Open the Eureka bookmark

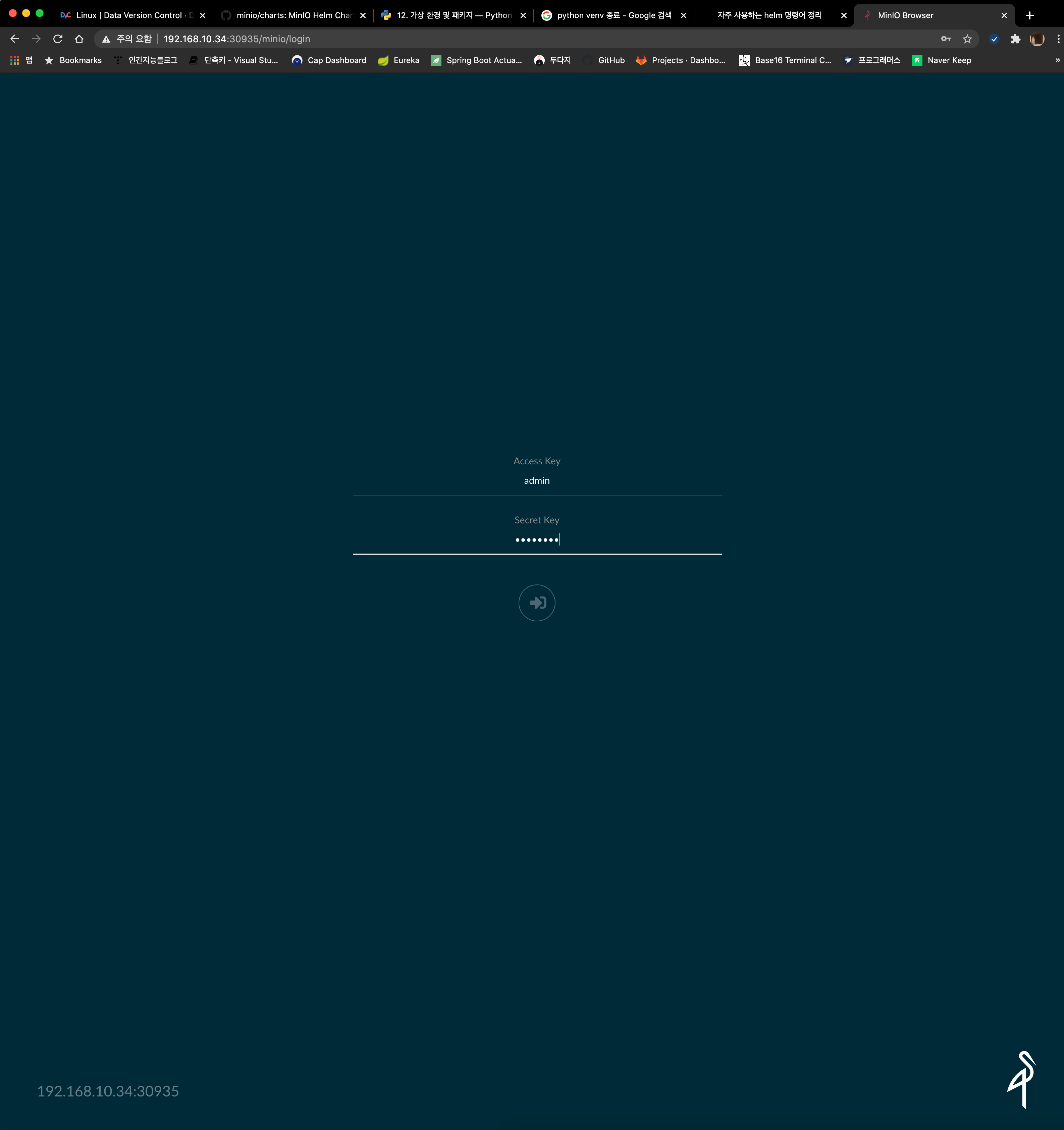point(398,60)
